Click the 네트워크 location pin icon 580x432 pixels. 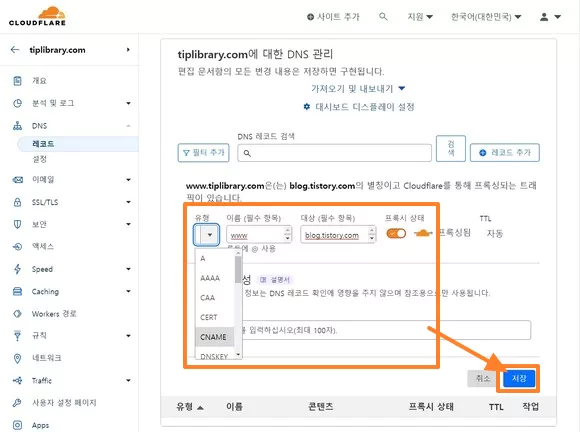17,358
